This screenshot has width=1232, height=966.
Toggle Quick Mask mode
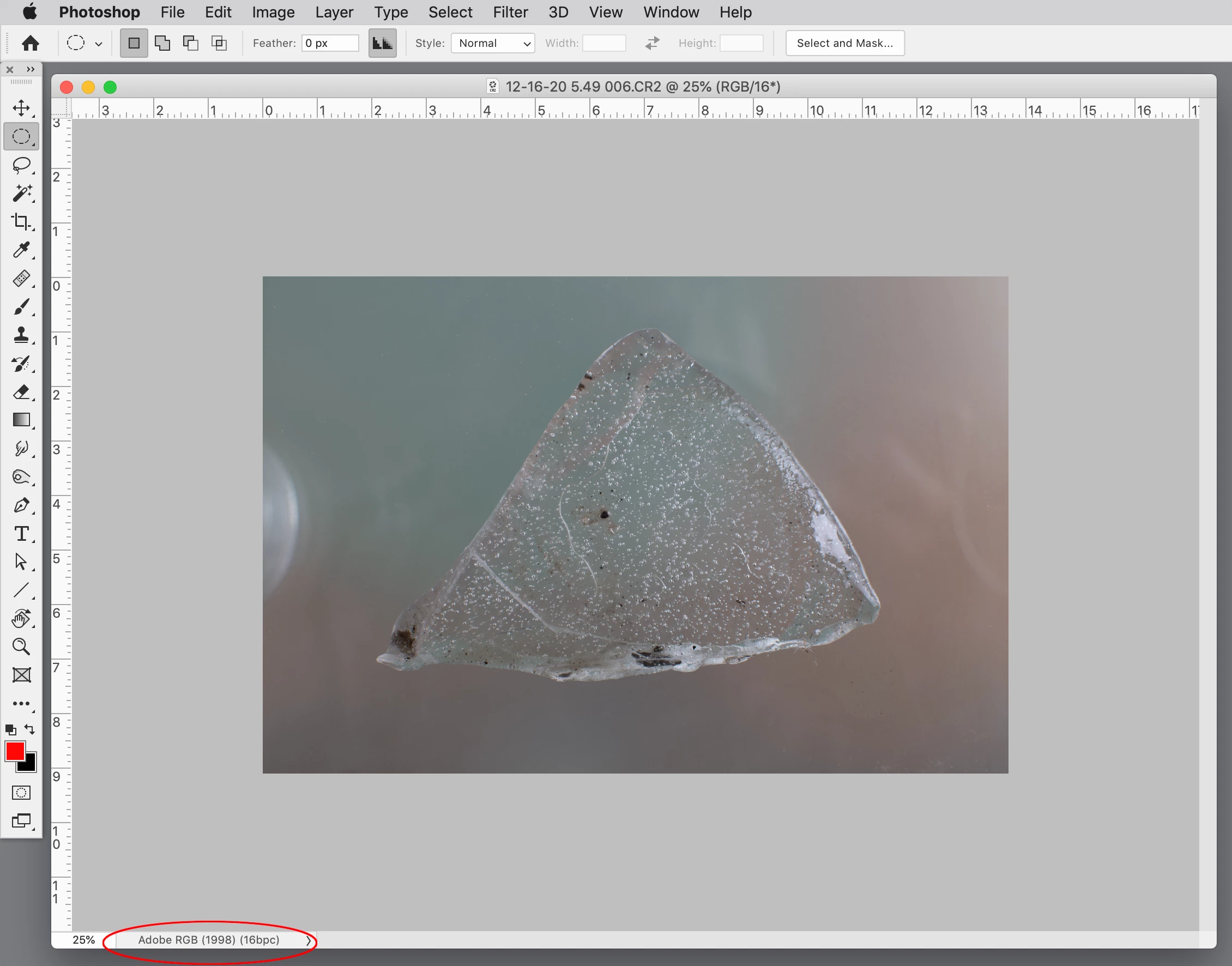coord(21,792)
